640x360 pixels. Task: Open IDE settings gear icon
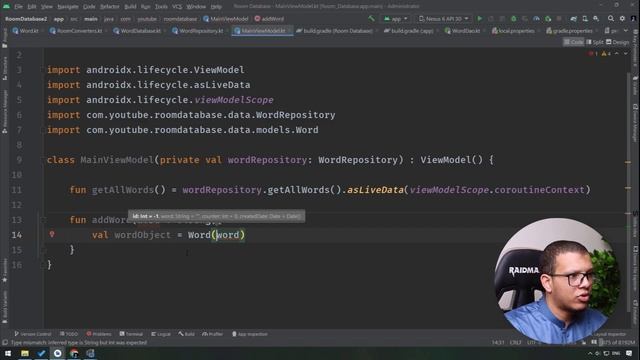click(x=622, y=19)
